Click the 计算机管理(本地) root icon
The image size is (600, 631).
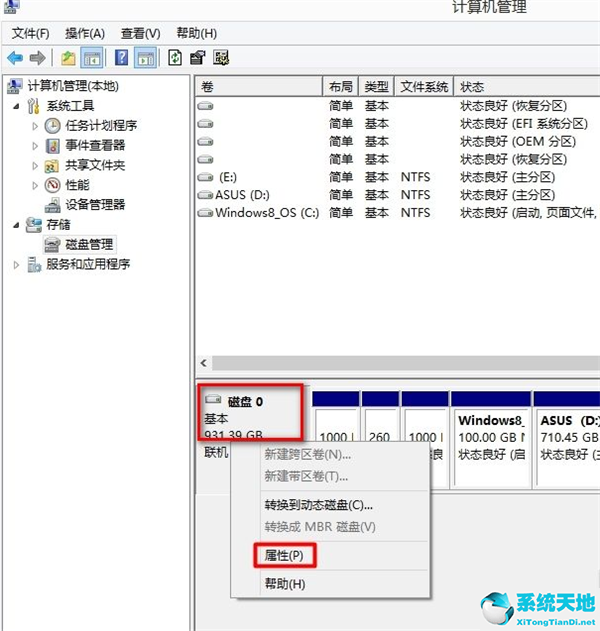pyautogui.click(x=15, y=87)
